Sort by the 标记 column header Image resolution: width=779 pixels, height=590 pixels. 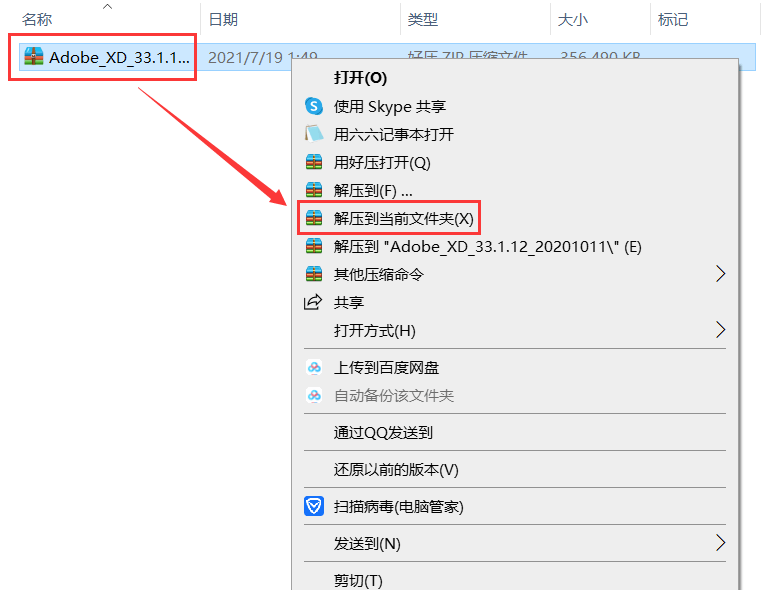tap(673, 19)
